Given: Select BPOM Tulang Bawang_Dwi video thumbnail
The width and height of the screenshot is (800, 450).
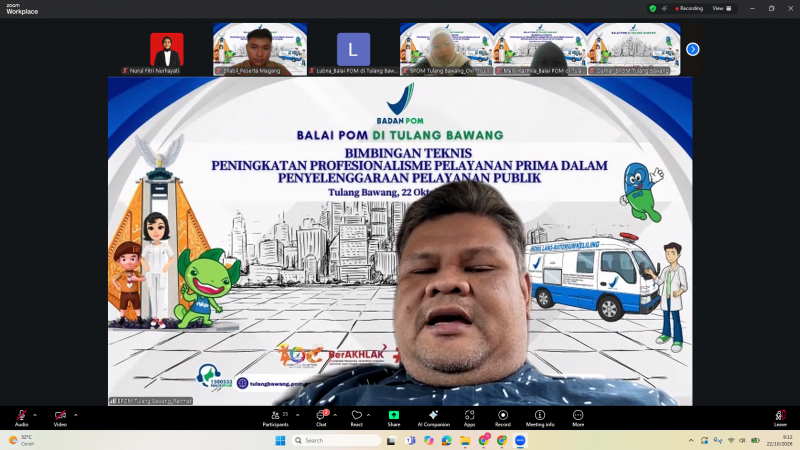Looking at the screenshot, I should (447, 49).
